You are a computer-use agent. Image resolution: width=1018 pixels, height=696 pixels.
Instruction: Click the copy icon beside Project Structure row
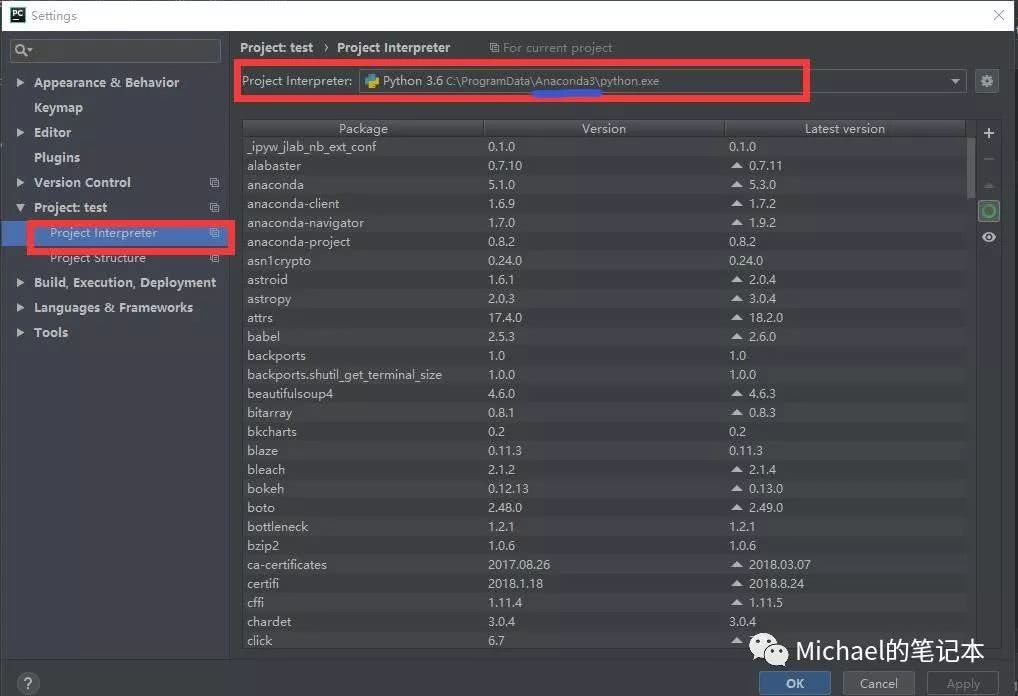point(214,258)
